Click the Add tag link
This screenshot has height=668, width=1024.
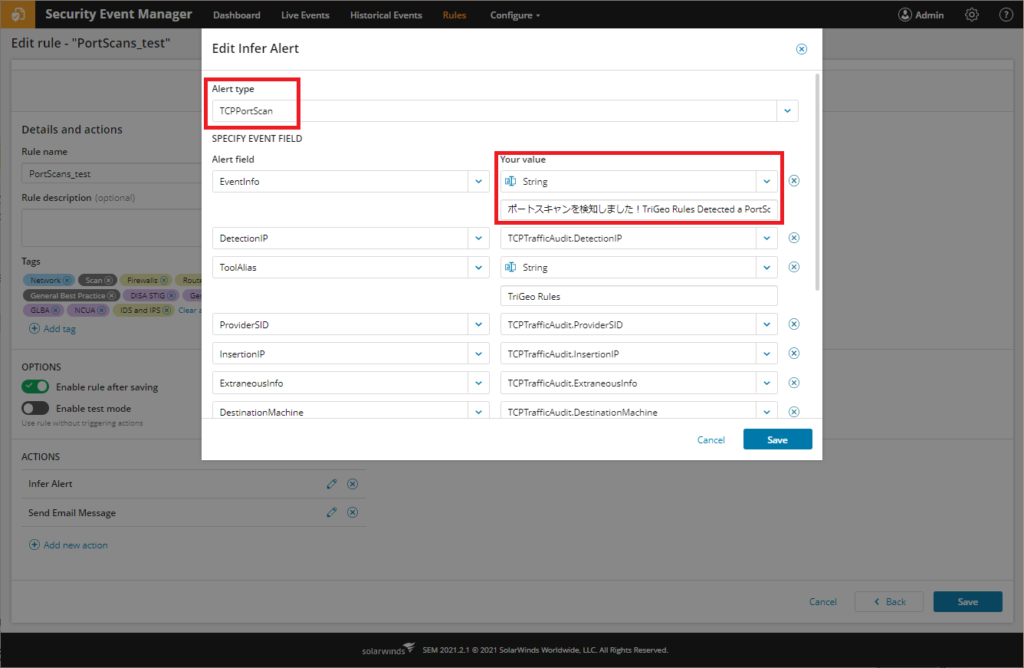[x=59, y=328]
